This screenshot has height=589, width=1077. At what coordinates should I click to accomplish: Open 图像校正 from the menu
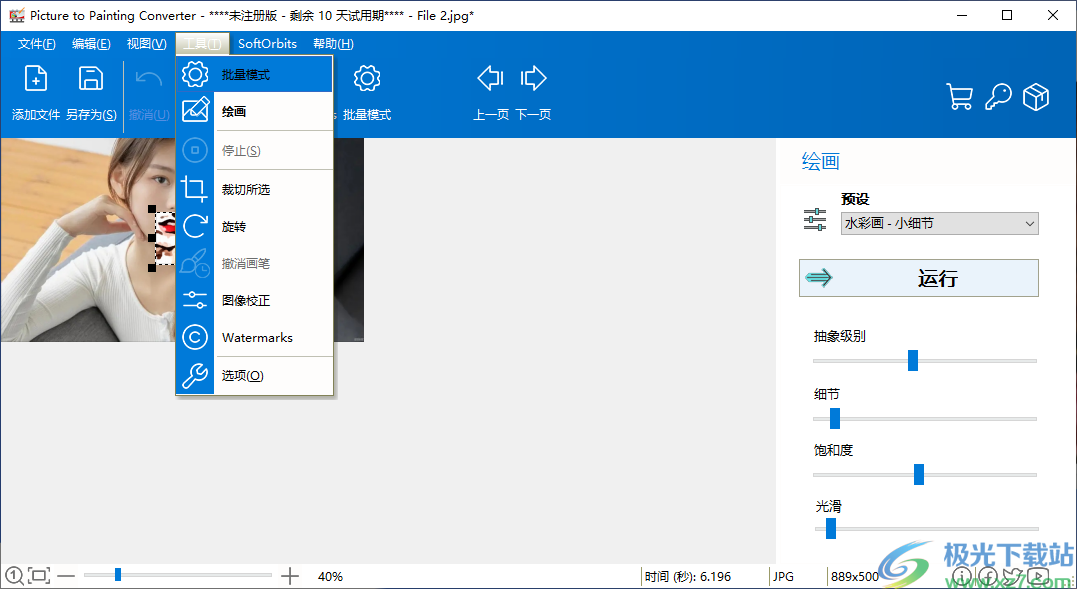(x=254, y=301)
